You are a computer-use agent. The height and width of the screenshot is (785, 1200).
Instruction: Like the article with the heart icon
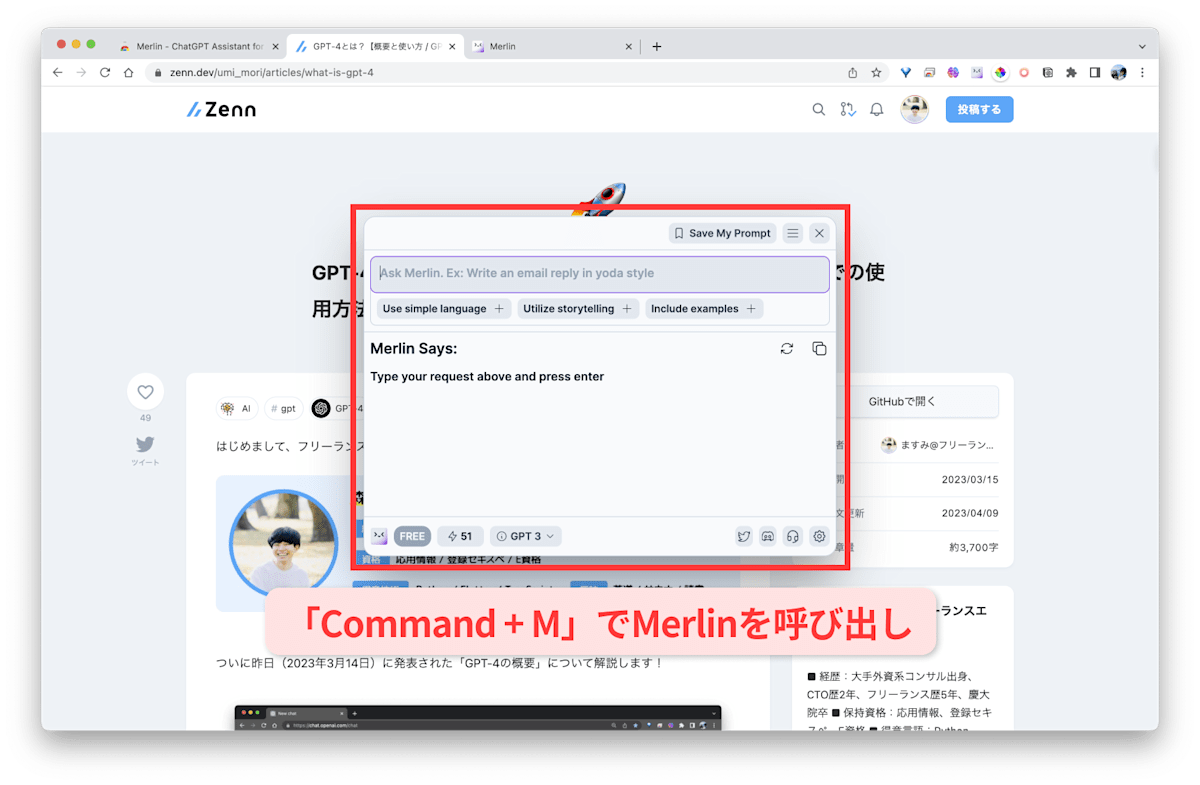tap(145, 392)
